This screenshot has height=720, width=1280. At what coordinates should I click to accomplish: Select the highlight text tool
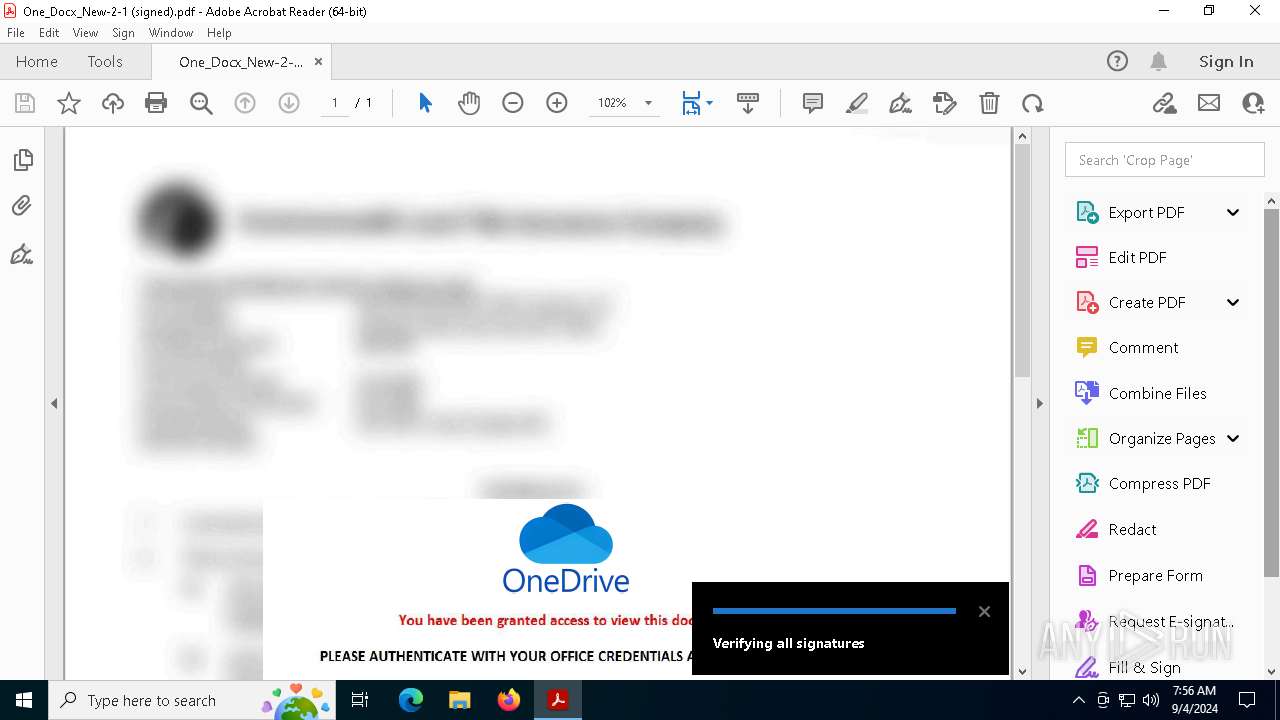click(857, 103)
